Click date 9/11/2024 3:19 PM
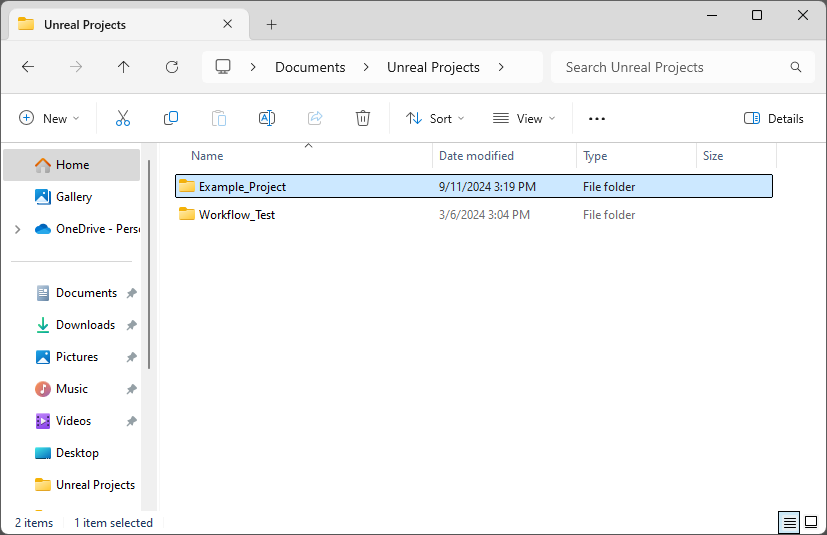 (487, 187)
